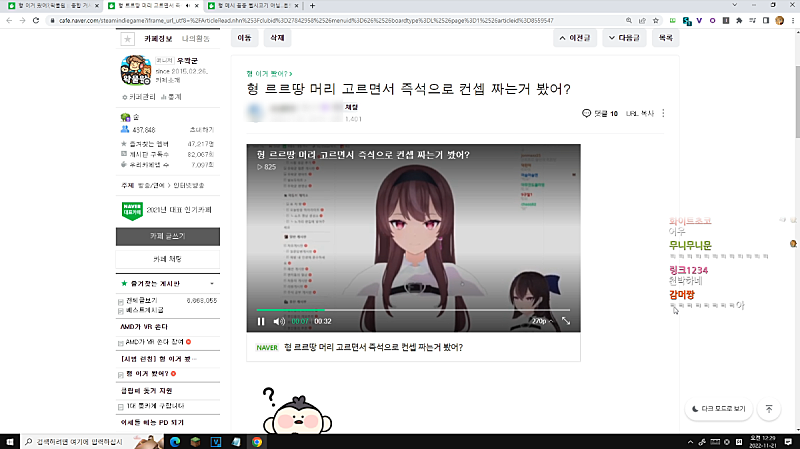
Task: Open the 형 이거 봤어? board breadcrumb link
Action: click(x=269, y=74)
